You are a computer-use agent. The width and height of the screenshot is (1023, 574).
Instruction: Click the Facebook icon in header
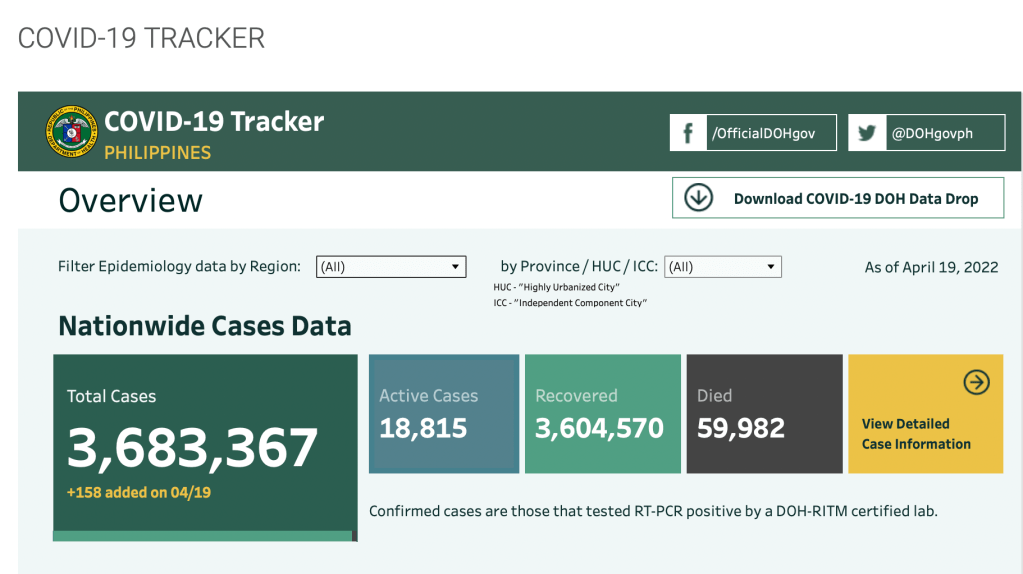tap(688, 133)
